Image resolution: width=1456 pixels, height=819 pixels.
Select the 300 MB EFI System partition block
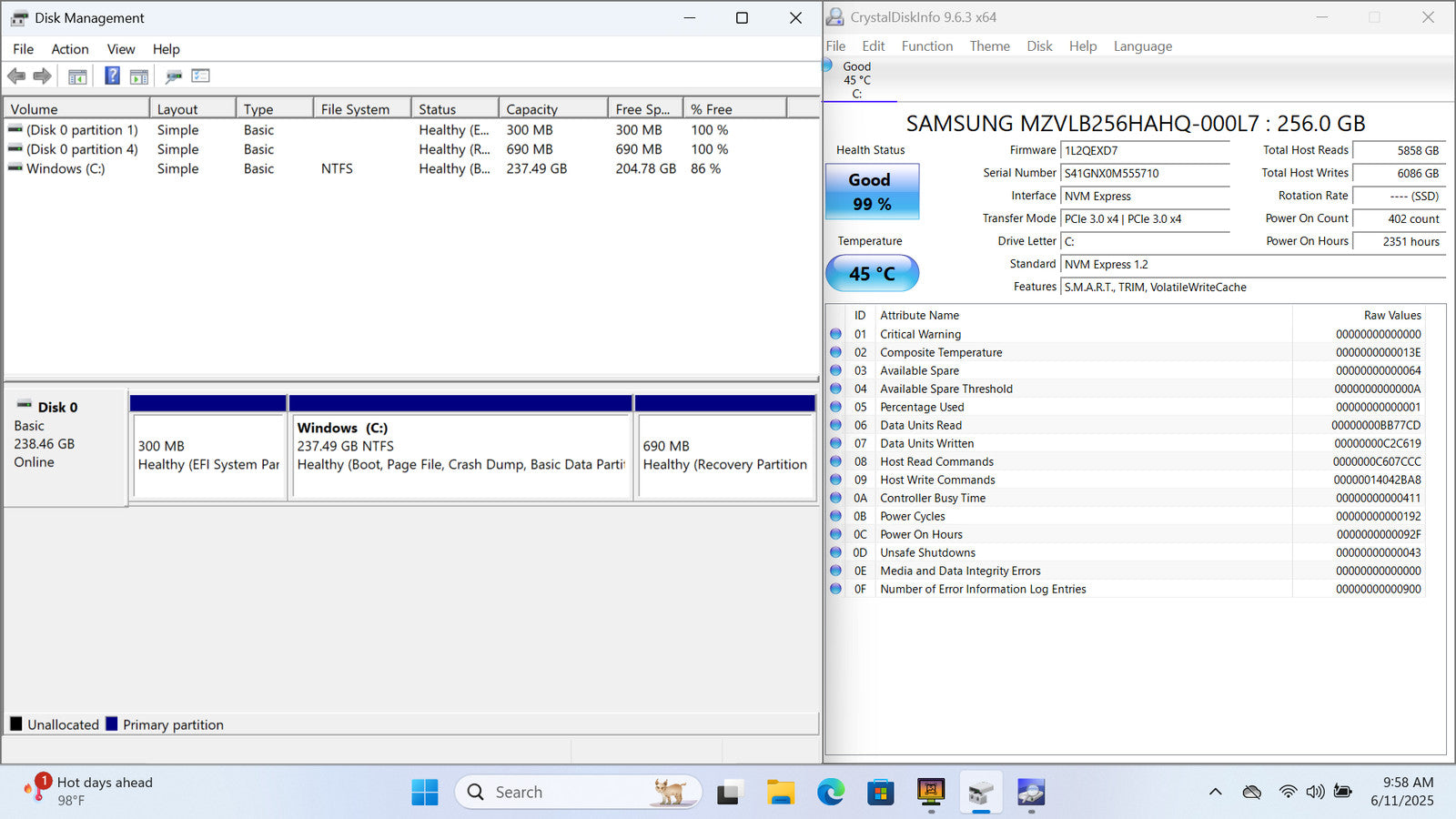[x=208, y=447]
